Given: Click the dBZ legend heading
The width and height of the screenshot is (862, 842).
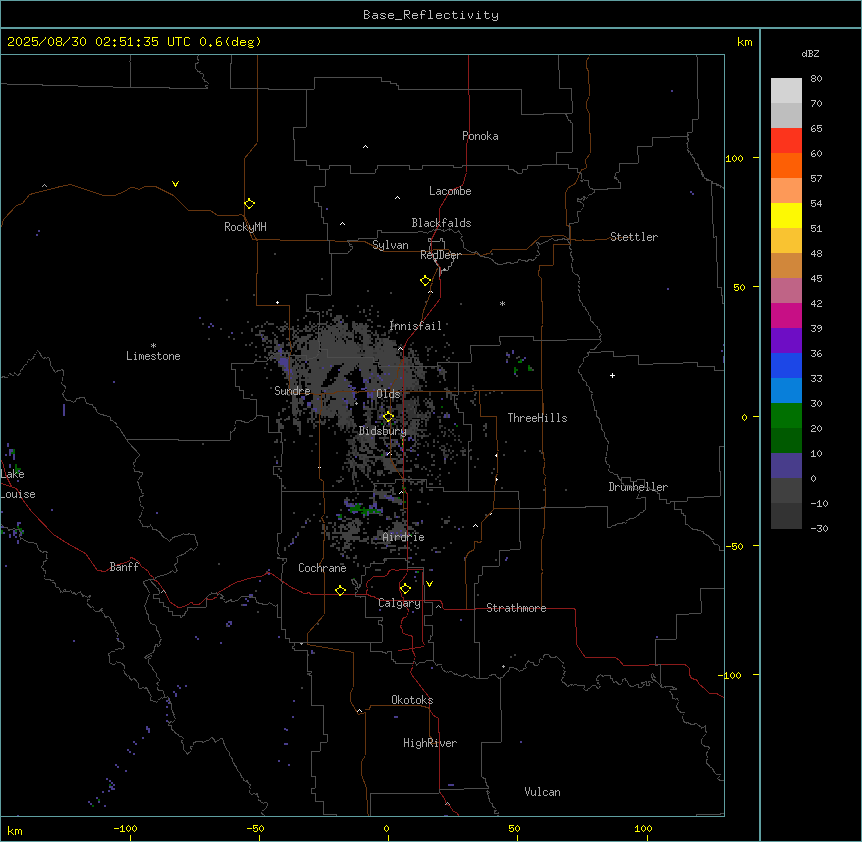Looking at the screenshot, I should (x=810, y=53).
